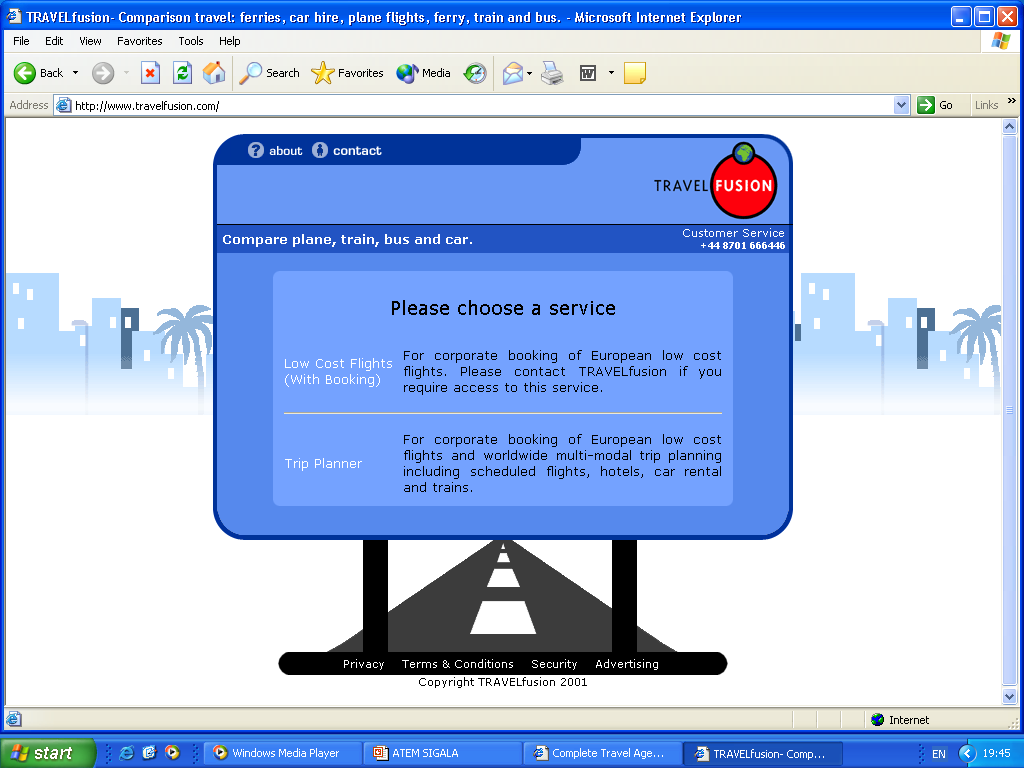1024x768 pixels.
Task: Expand the address bar dropdown arrow
Action: pyautogui.click(x=902, y=105)
